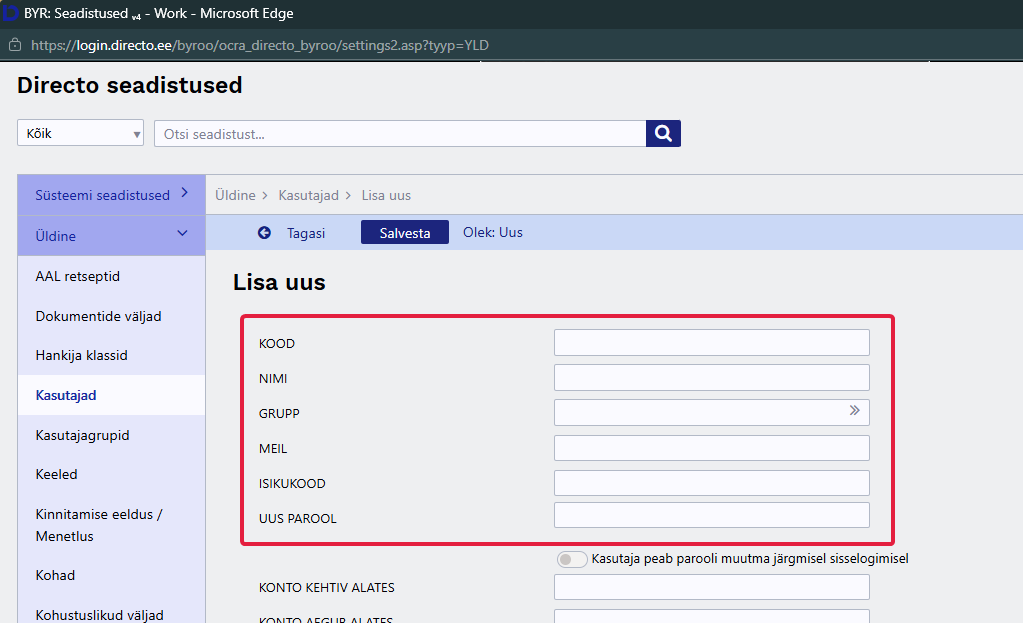Open group picker via double-arrow icon
The image size is (1023, 623).
[854, 411]
